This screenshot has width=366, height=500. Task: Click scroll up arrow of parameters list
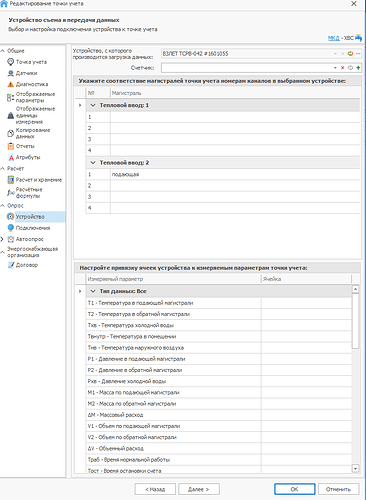[356, 289]
